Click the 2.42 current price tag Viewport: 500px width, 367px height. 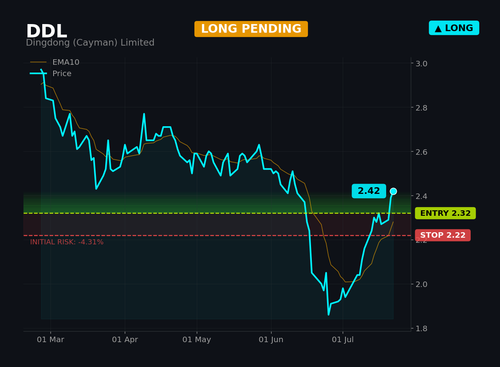click(x=369, y=191)
